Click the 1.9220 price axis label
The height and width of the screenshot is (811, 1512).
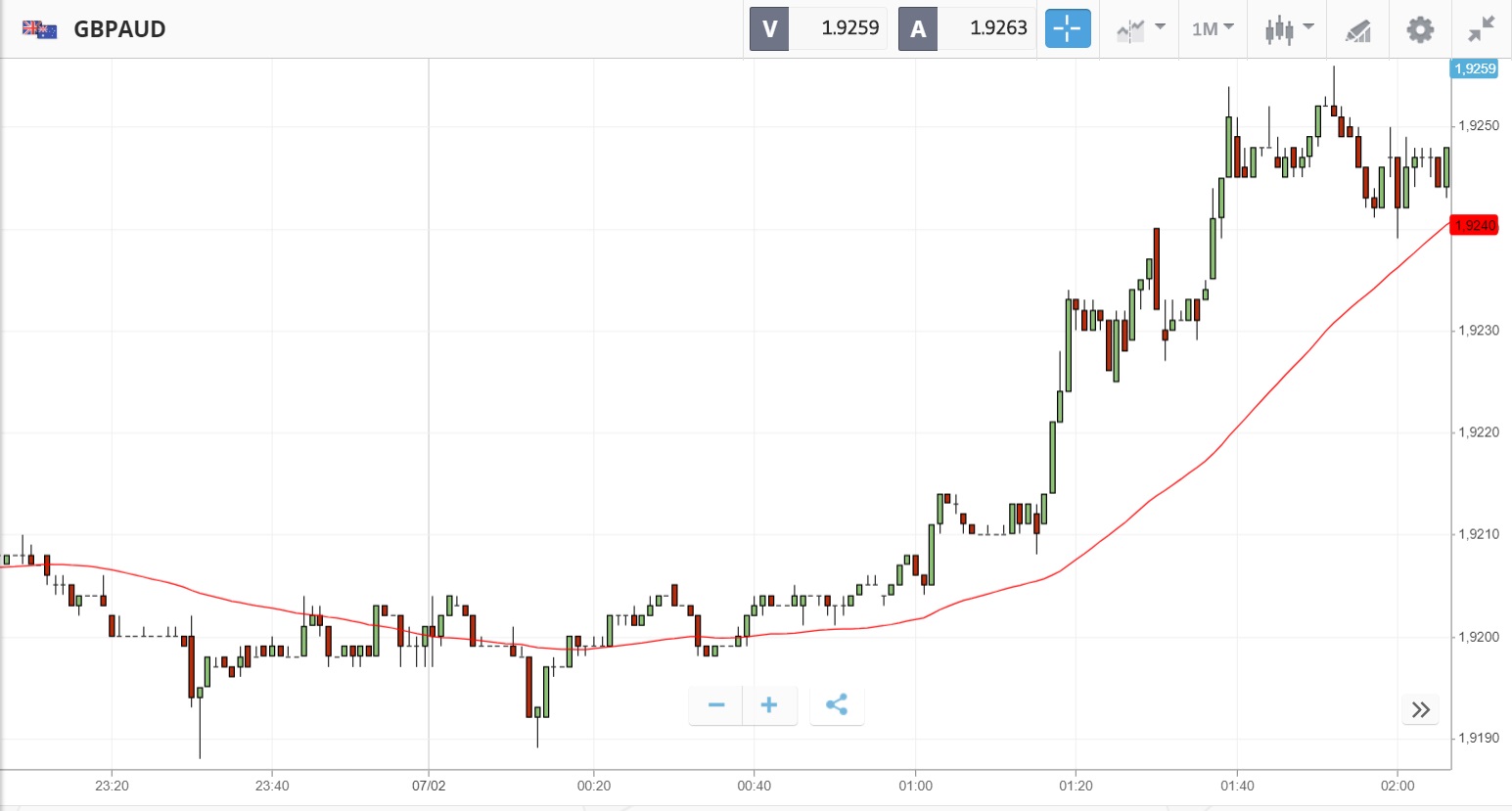click(x=1478, y=432)
